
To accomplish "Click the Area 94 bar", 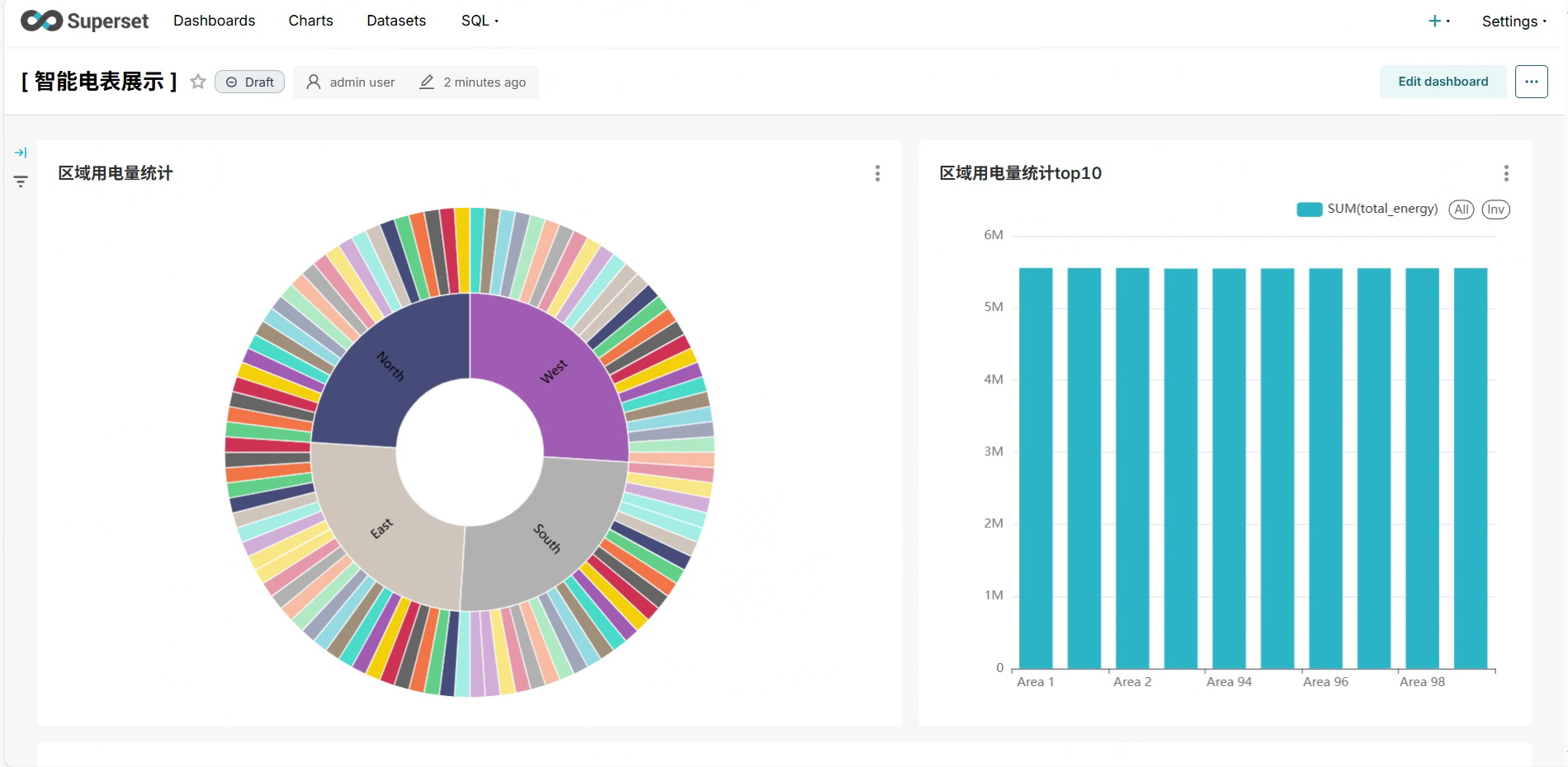I will (x=1229, y=468).
